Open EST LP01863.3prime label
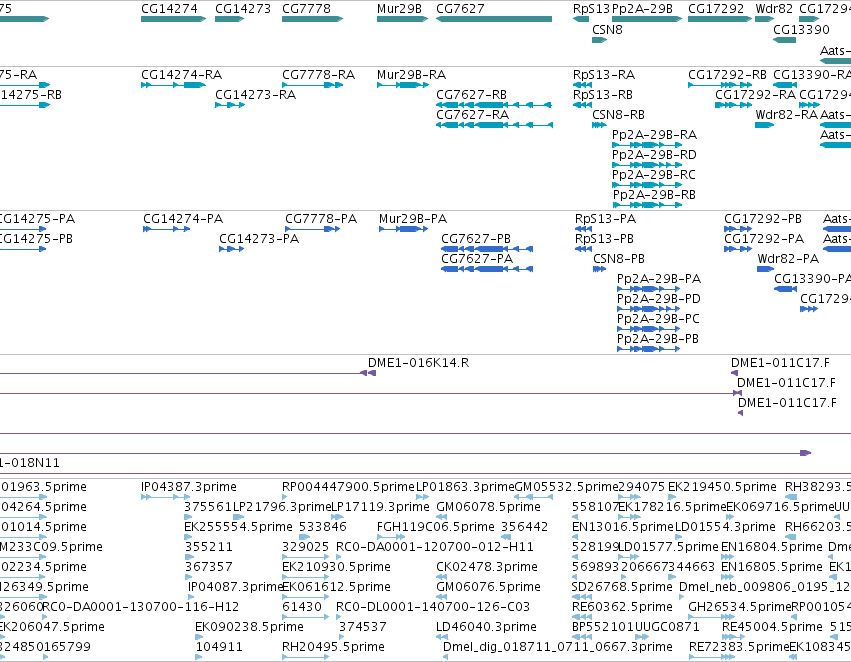Image resolution: width=851 pixels, height=662 pixels. coord(465,487)
